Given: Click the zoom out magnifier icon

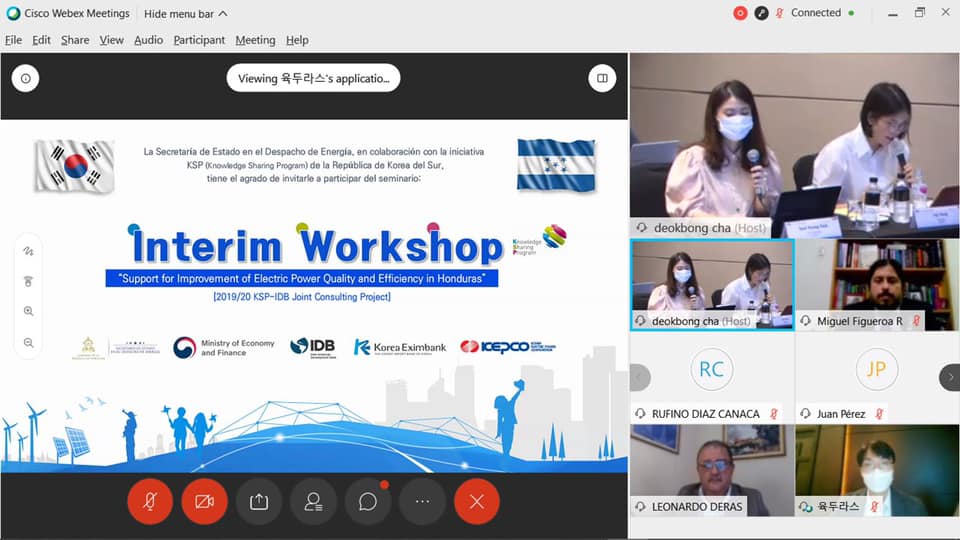Looking at the screenshot, I should point(28,342).
